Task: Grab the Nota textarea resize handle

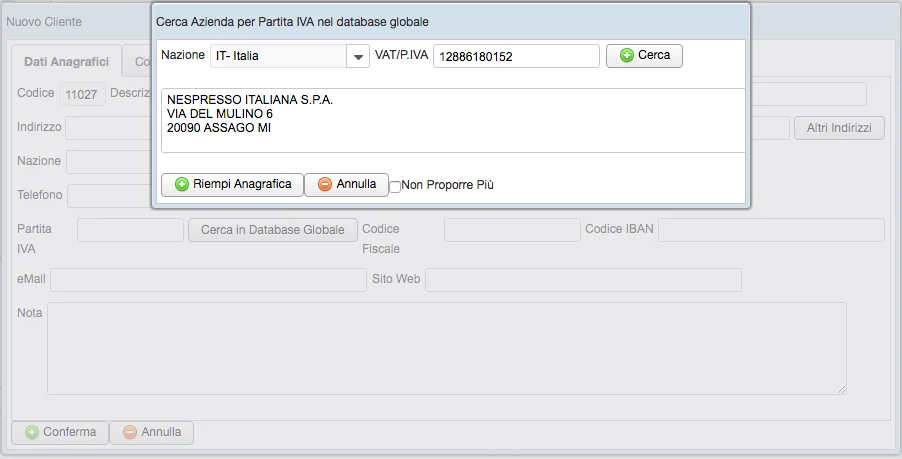Action: (x=842, y=390)
